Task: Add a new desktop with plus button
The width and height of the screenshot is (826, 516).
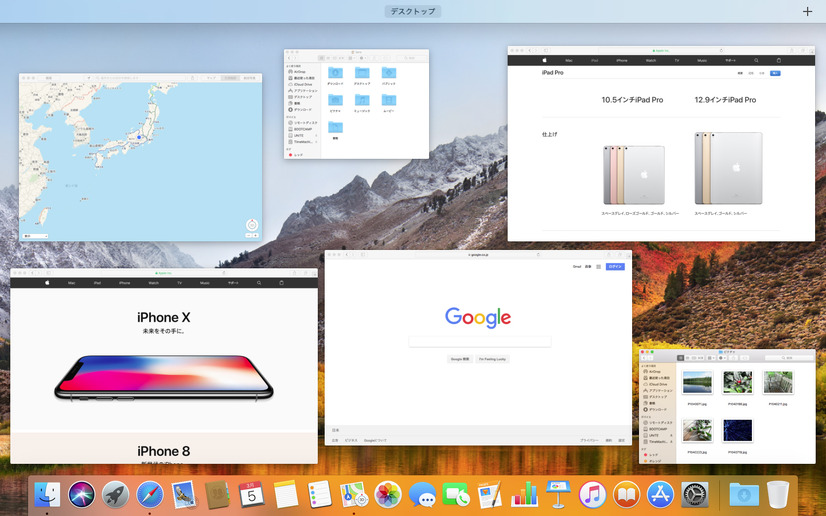Action: (807, 12)
